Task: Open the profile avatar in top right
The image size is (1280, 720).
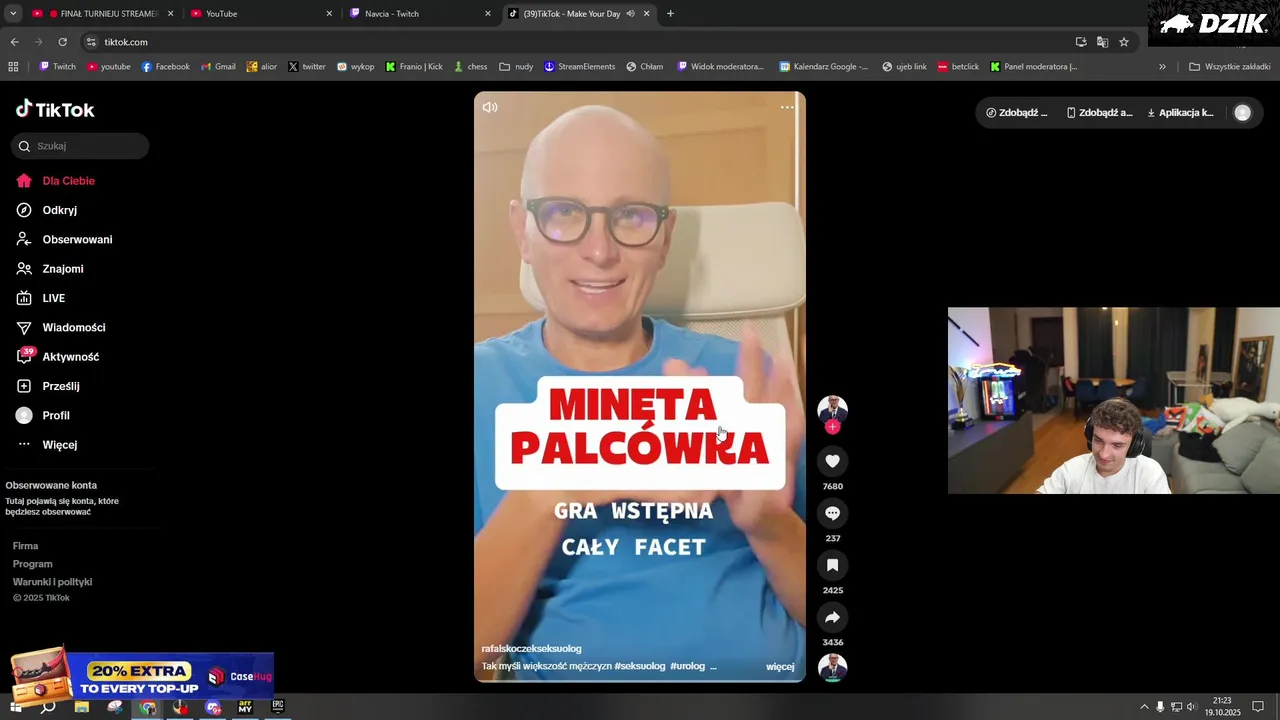Action: pyautogui.click(x=1243, y=113)
